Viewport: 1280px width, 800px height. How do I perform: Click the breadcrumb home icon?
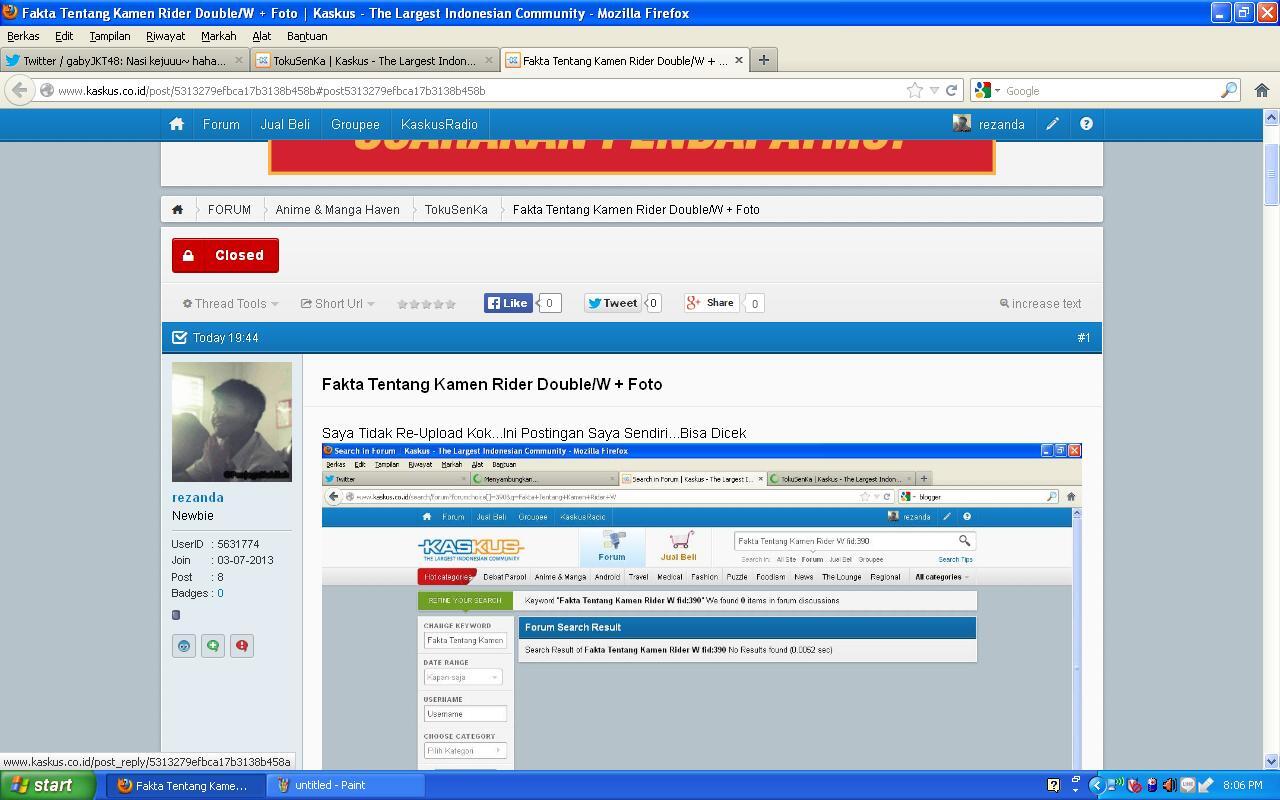point(177,209)
